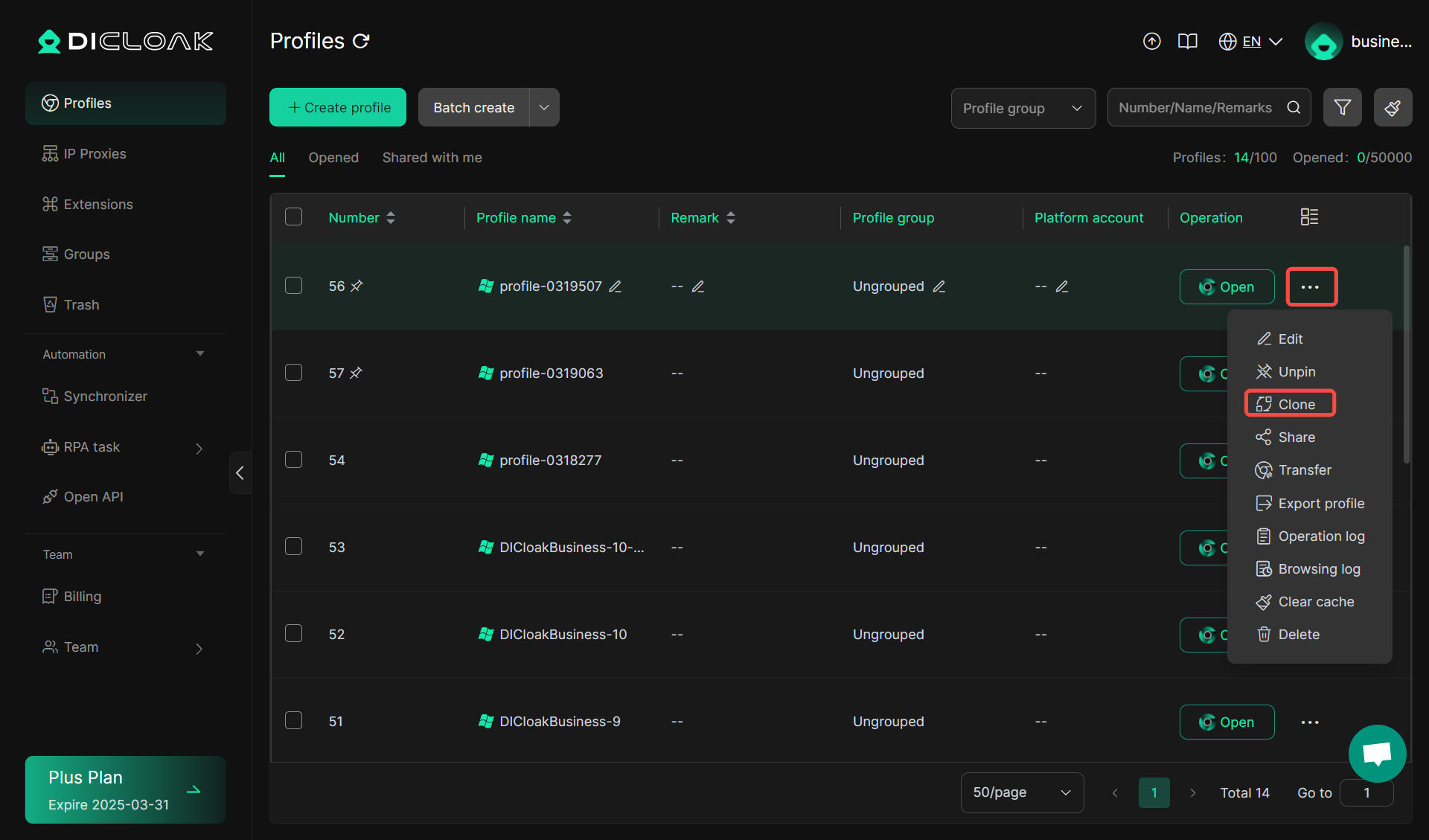Refresh the Profiles list

tap(361, 41)
